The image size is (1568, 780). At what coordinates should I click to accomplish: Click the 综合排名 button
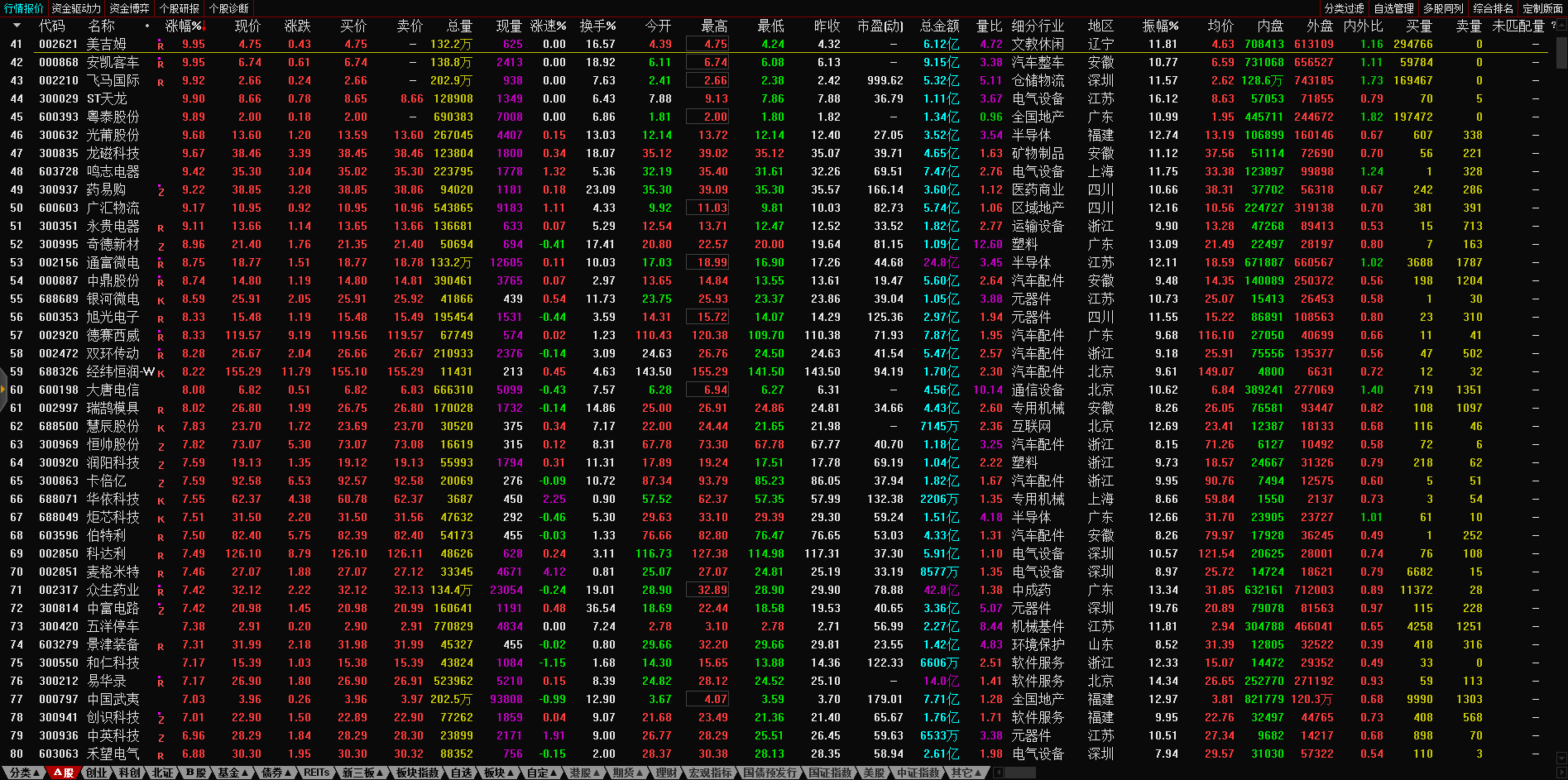click(x=1493, y=8)
